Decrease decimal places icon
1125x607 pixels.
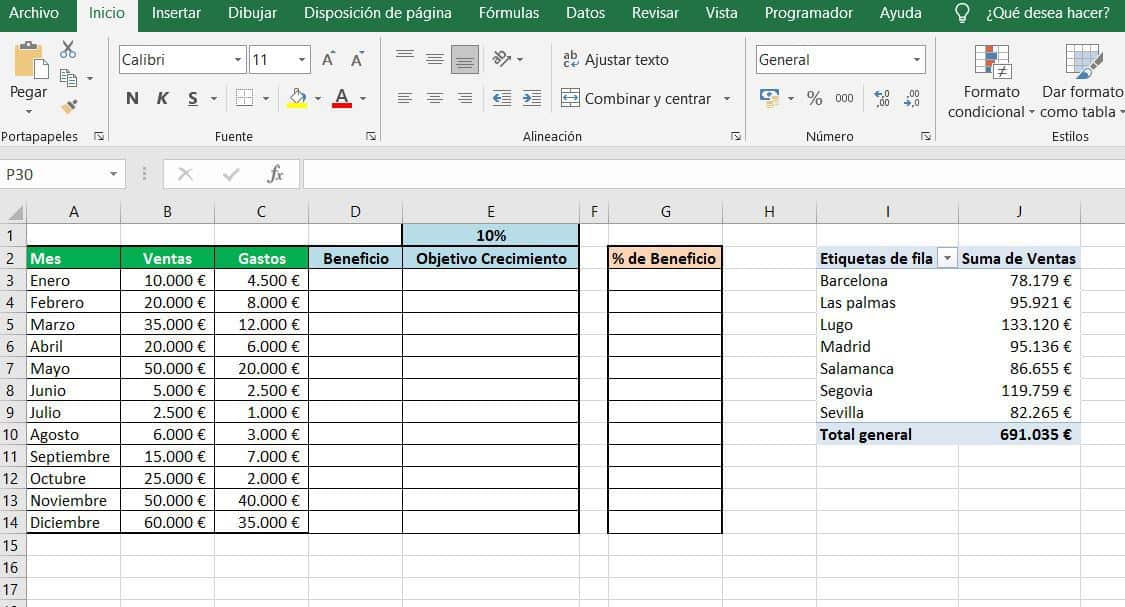912,98
